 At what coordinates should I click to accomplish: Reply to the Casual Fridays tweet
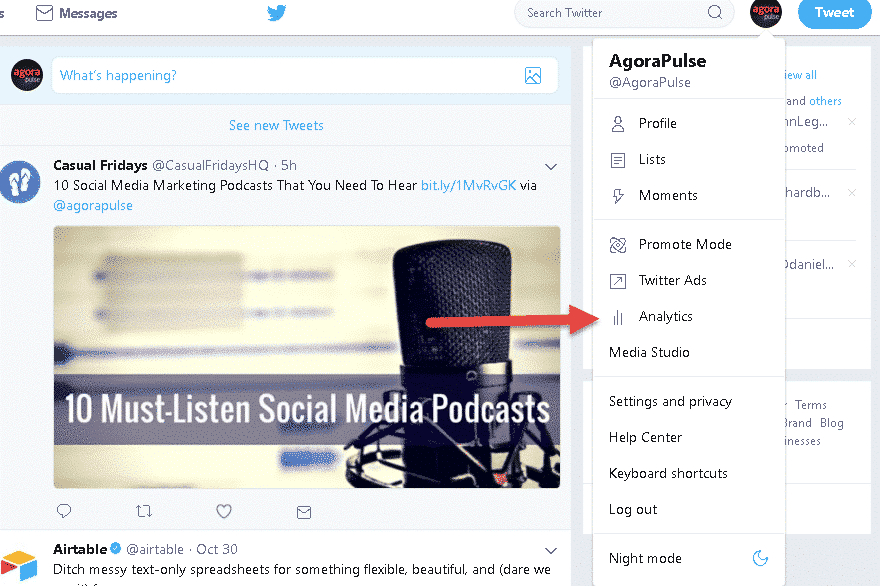[64, 511]
